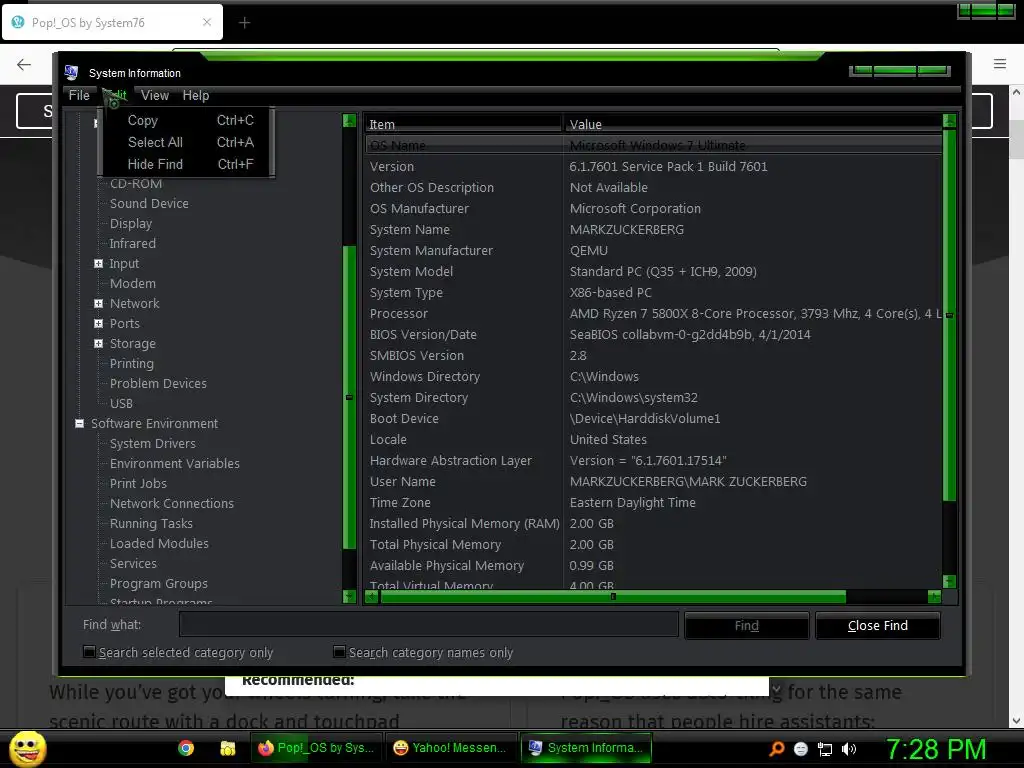Expand the Ports tree node

click(99, 323)
